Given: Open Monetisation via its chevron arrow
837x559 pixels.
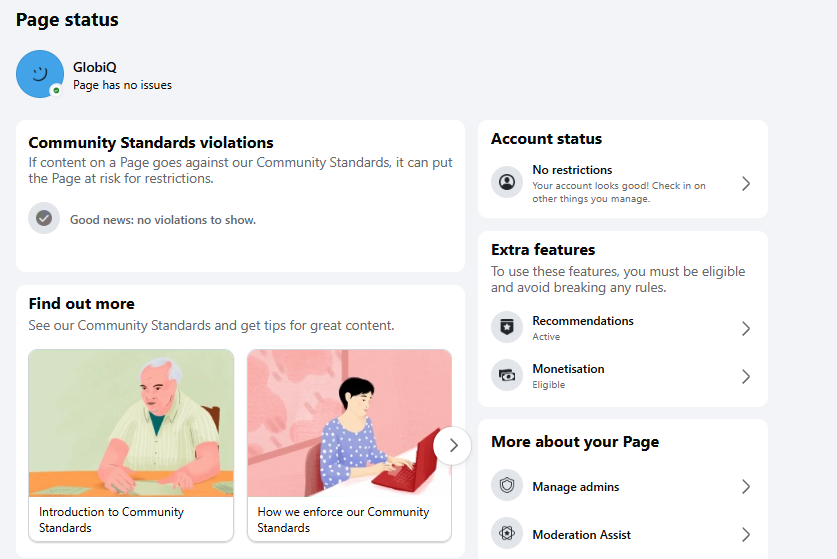Looking at the screenshot, I should 746,376.
